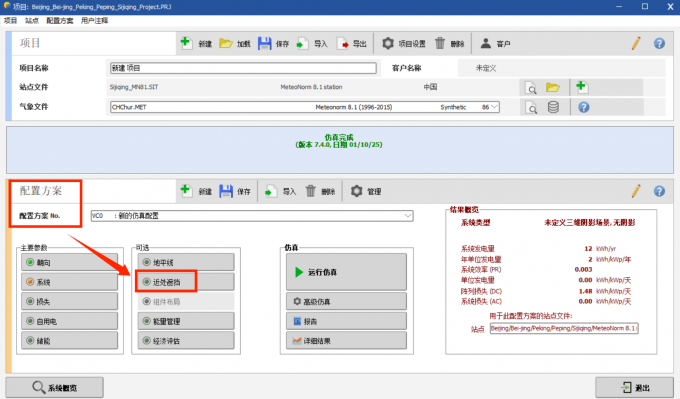This screenshot has height=399, width=680.
Task: Open Project Settings (项目设置) gear icon
Action: pos(388,43)
